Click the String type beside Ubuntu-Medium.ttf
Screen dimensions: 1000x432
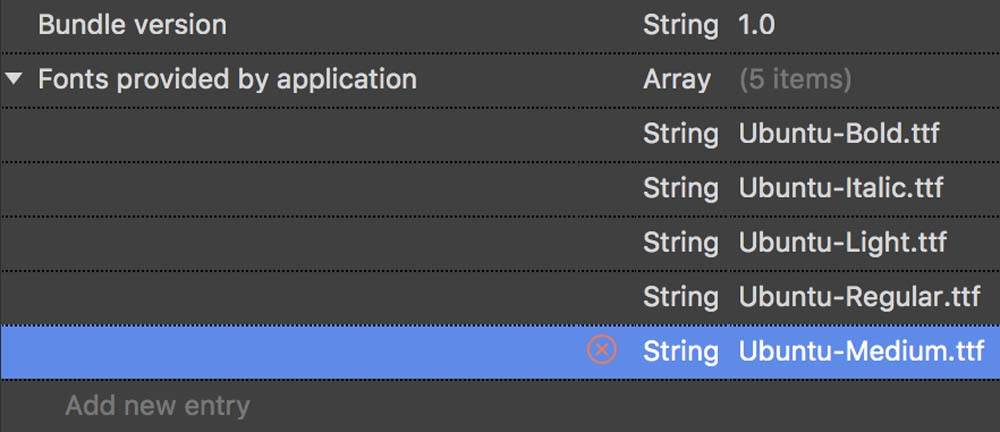(680, 351)
